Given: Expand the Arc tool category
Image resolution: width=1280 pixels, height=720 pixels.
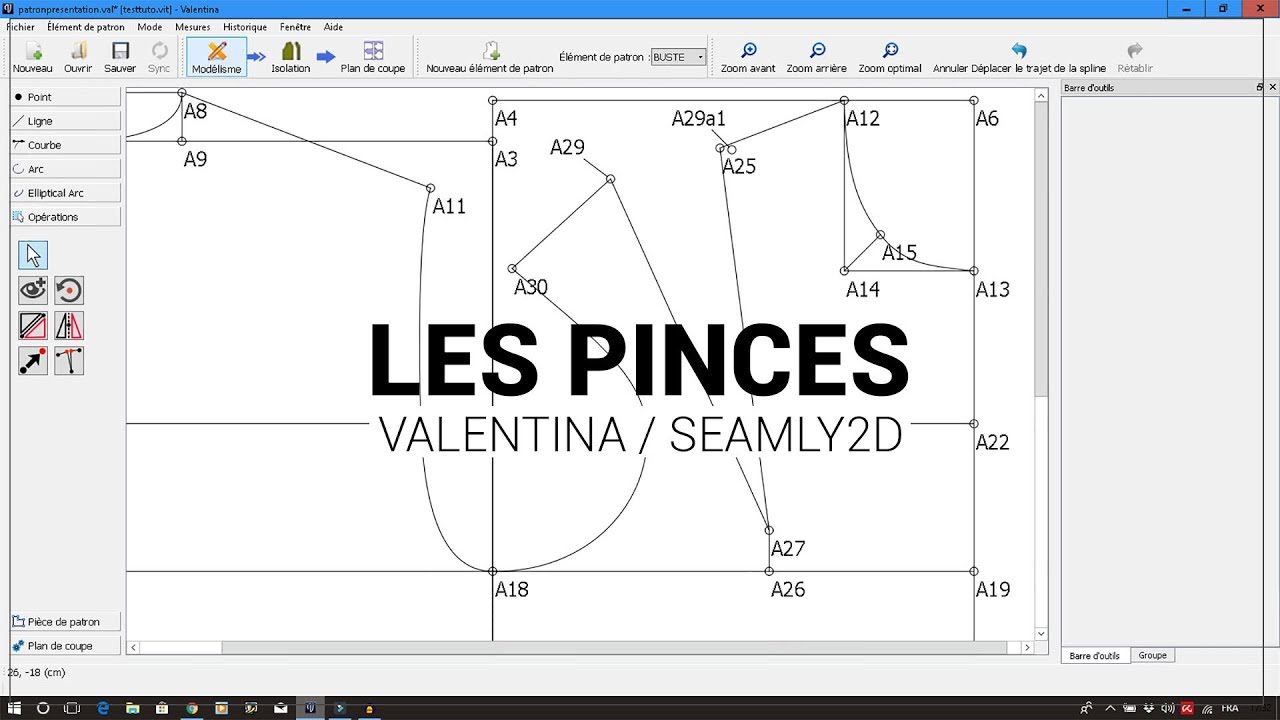Looking at the screenshot, I should pyautogui.click(x=66, y=169).
